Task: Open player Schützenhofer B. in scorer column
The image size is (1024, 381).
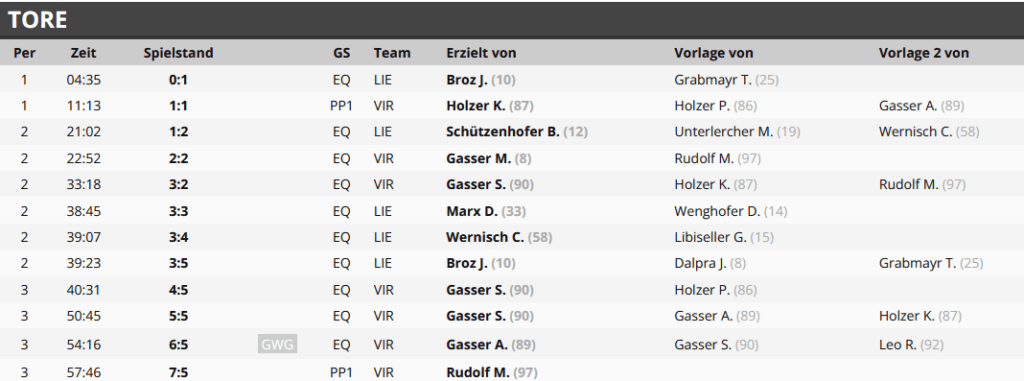Action: click(503, 131)
